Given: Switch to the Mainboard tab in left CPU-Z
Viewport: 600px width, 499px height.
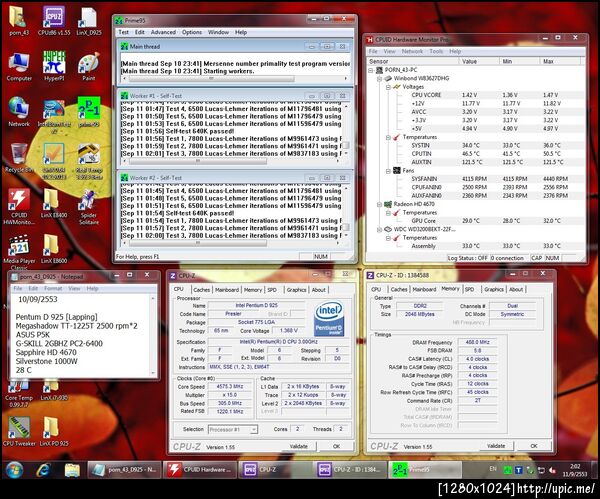Looking at the screenshot, I should pyautogui.click(x=227, y=290).
